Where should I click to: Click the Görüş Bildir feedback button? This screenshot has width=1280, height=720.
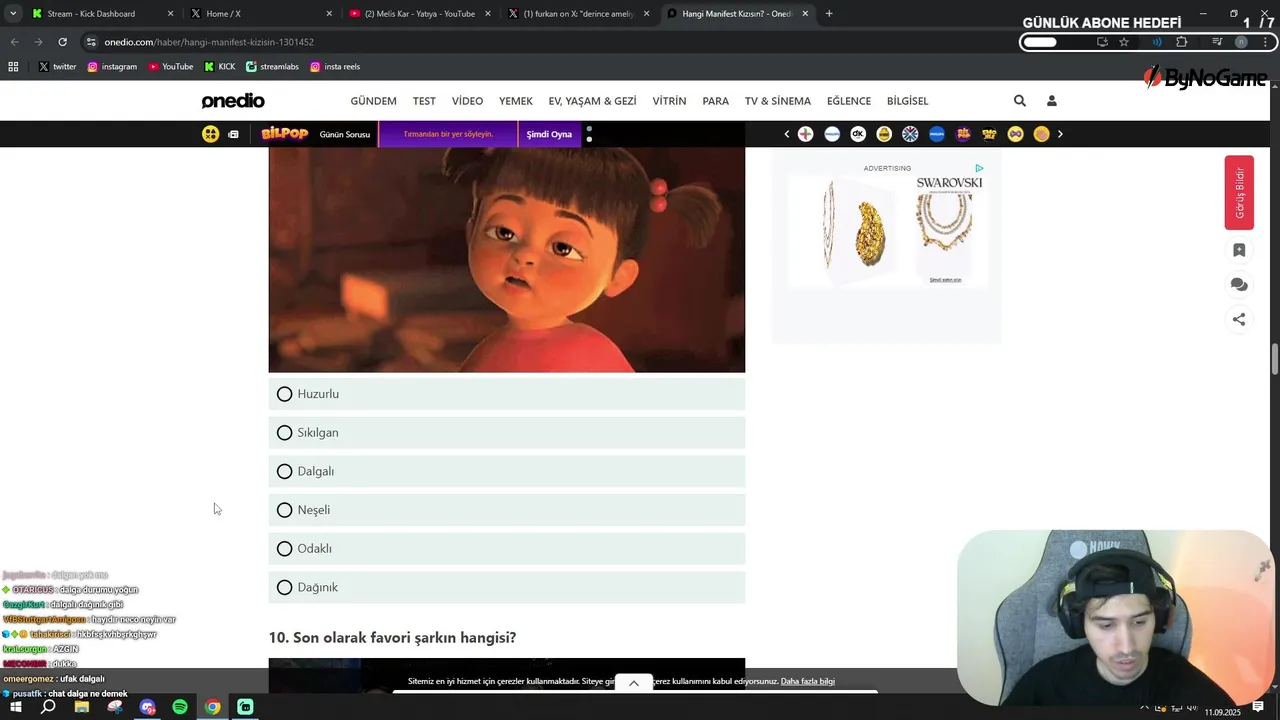[1239, 193]
